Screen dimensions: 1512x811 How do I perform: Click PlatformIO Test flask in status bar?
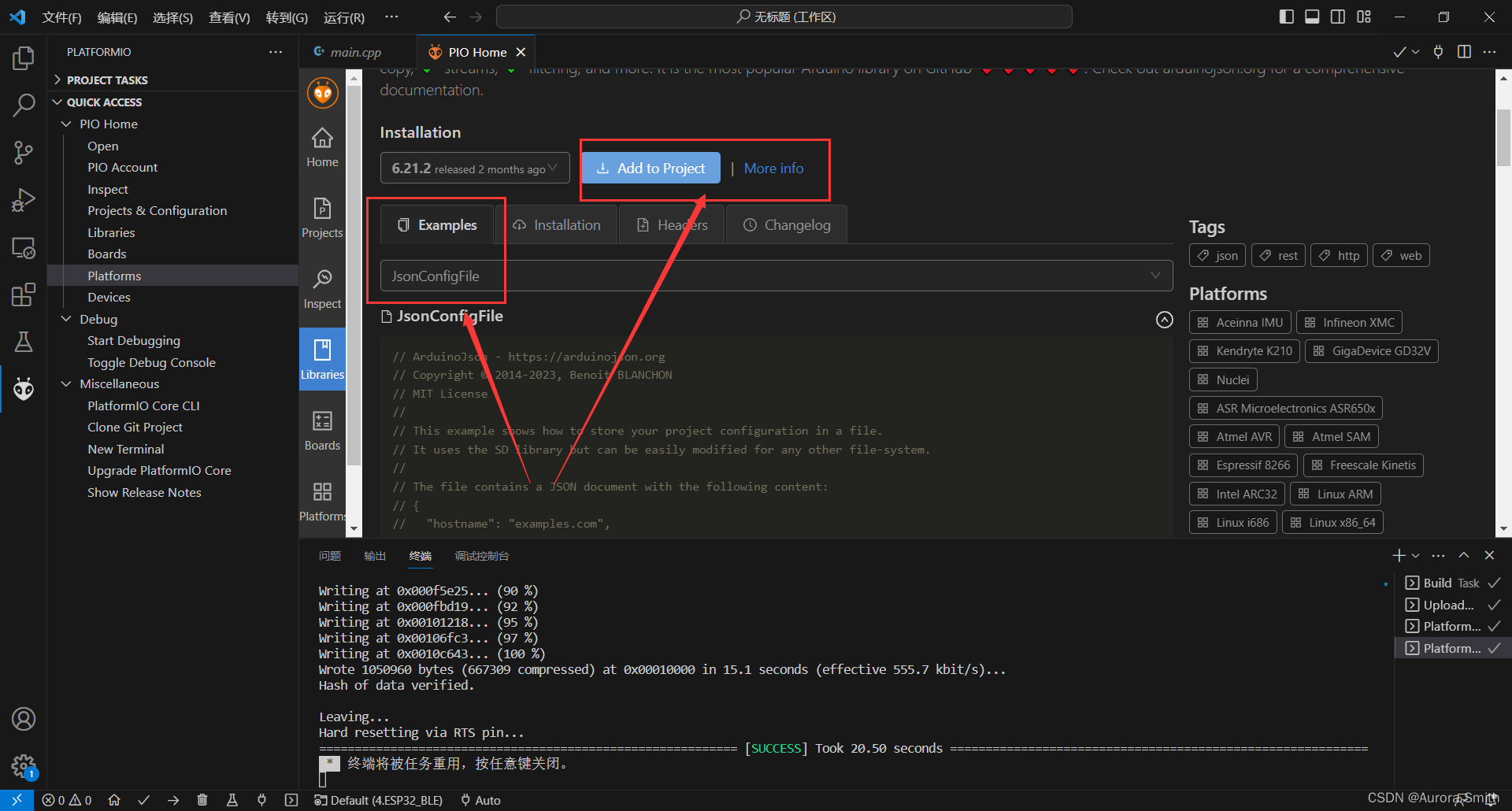[x=232, y=800]
